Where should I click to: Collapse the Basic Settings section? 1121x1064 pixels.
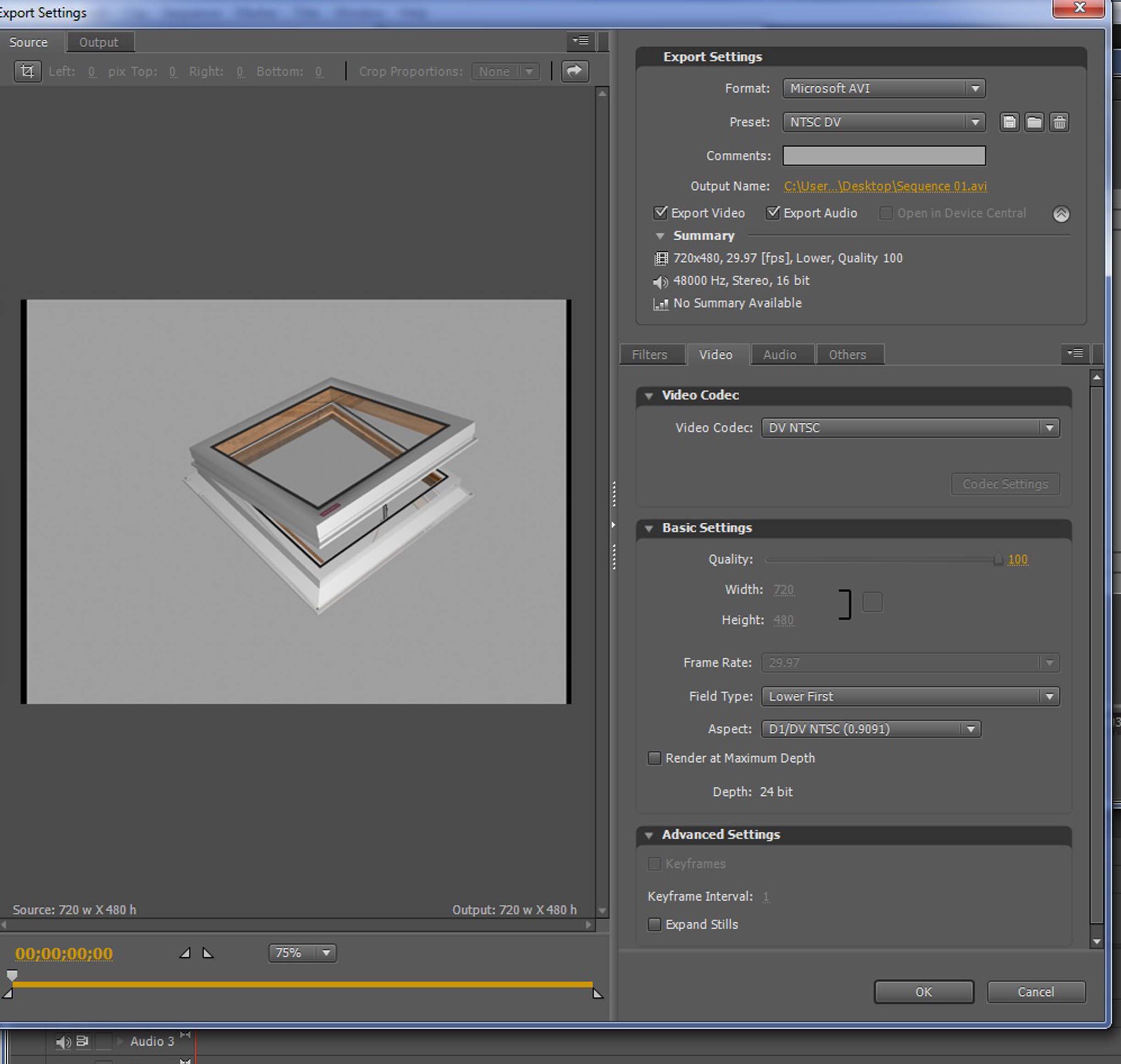(x=649, y=528)
